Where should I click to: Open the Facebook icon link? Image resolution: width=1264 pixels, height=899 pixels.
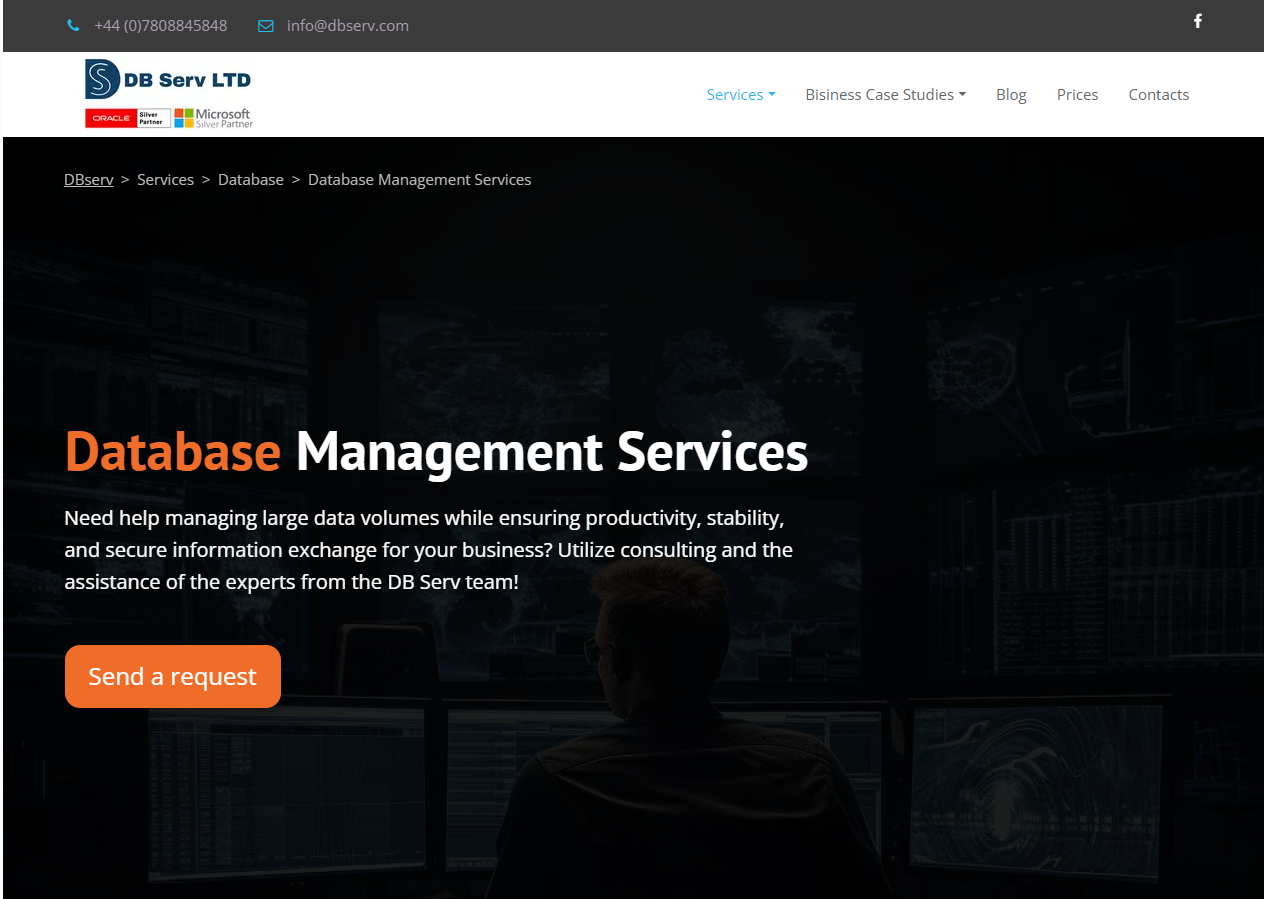tap(1197, 21)
